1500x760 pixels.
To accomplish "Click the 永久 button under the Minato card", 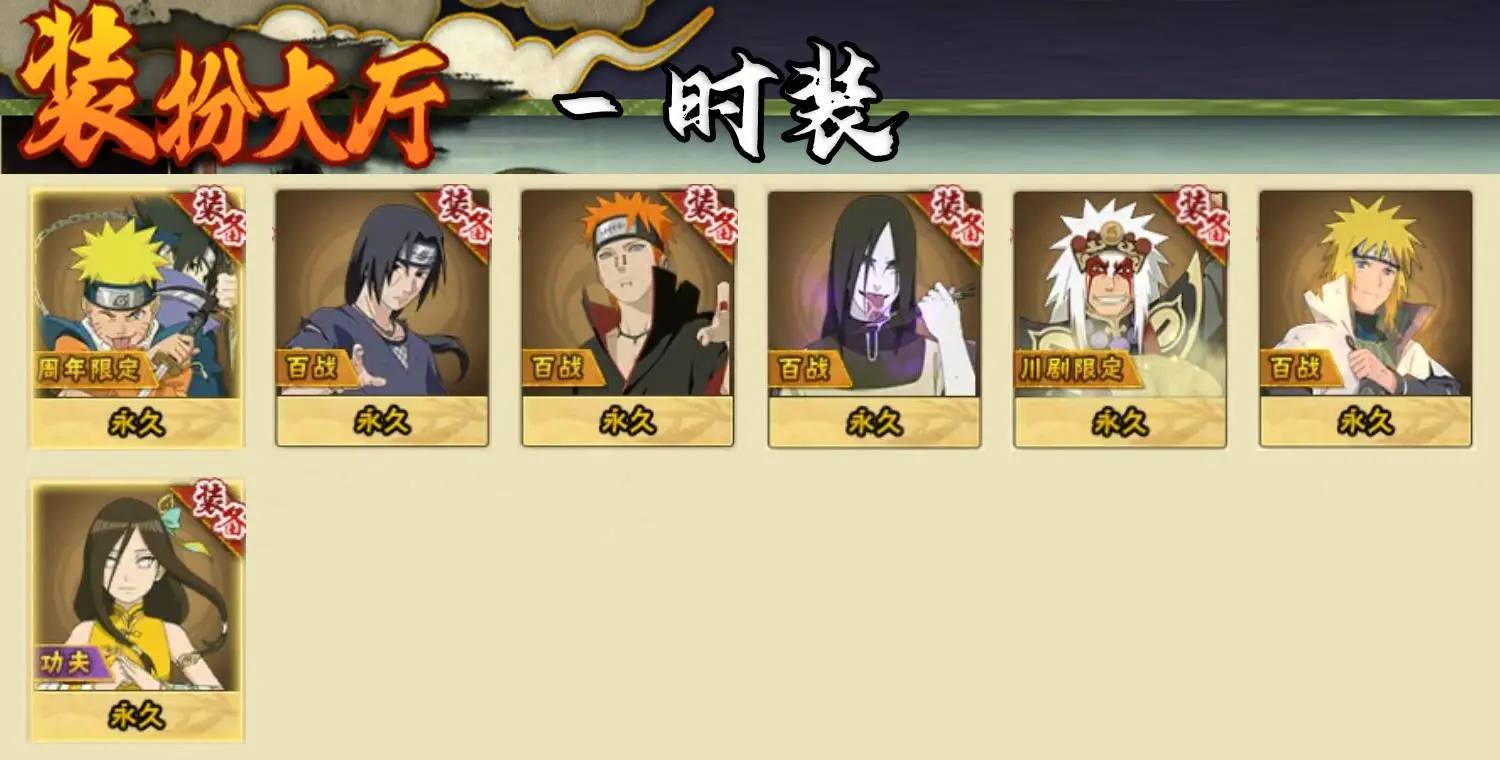I will coord(1366,422).
